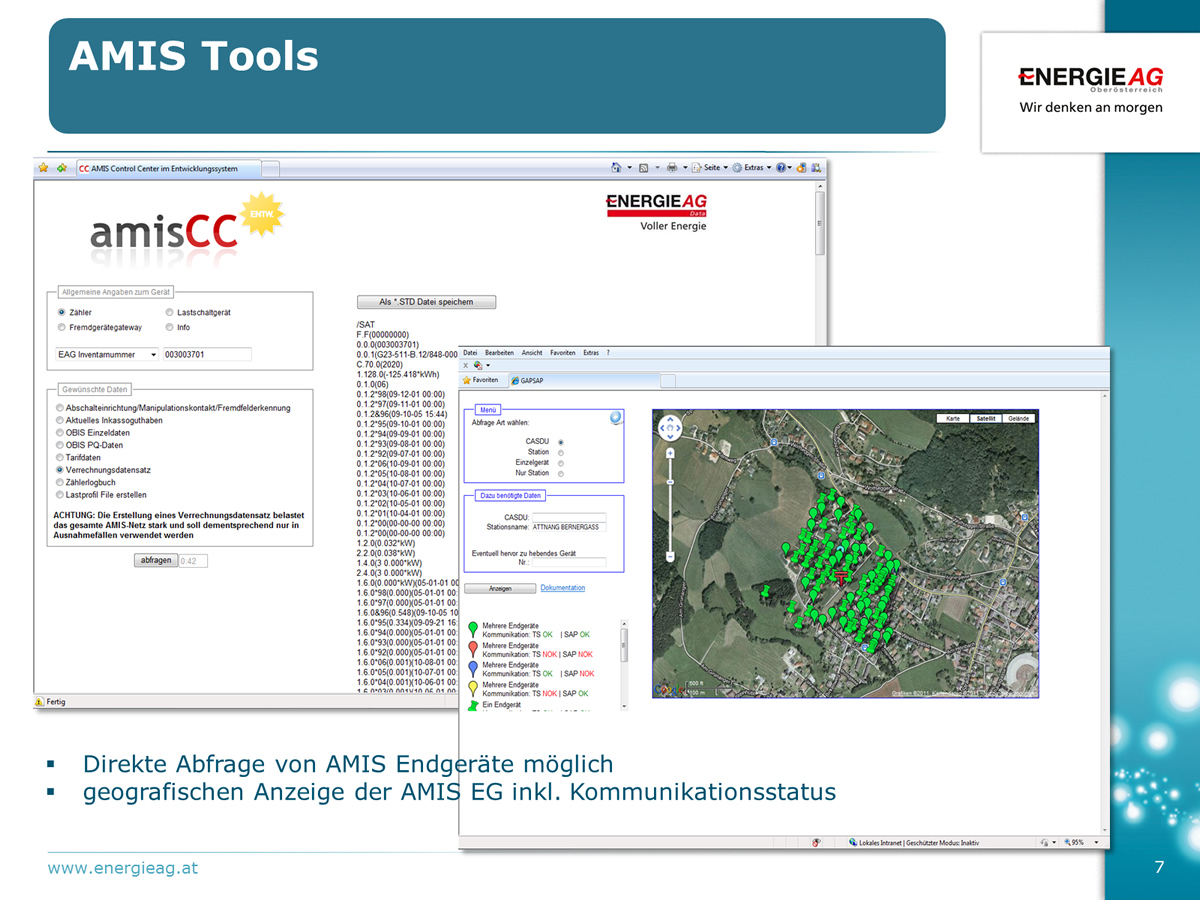Click the Stationsname input field
The height and width of the screenshot is (900, 1200).
pos(569,527)
